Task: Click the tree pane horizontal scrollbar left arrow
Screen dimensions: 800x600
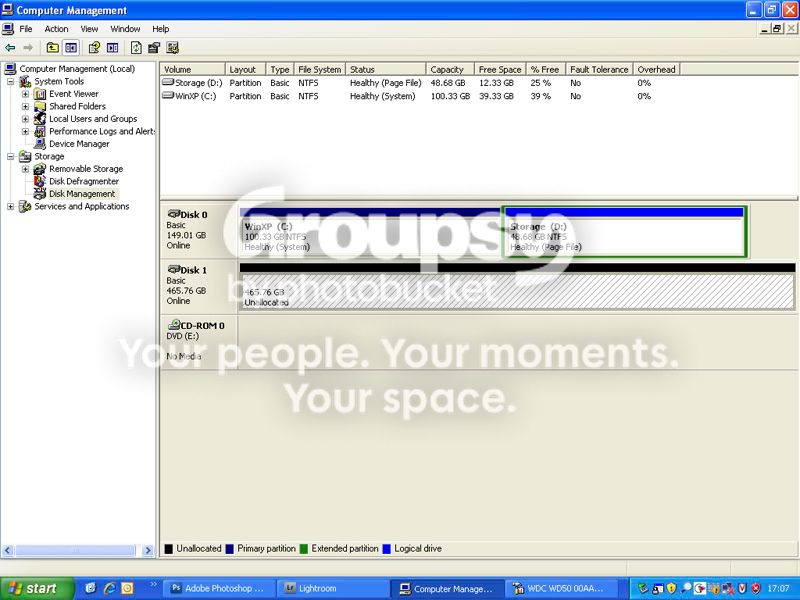Action: [8, 550]
